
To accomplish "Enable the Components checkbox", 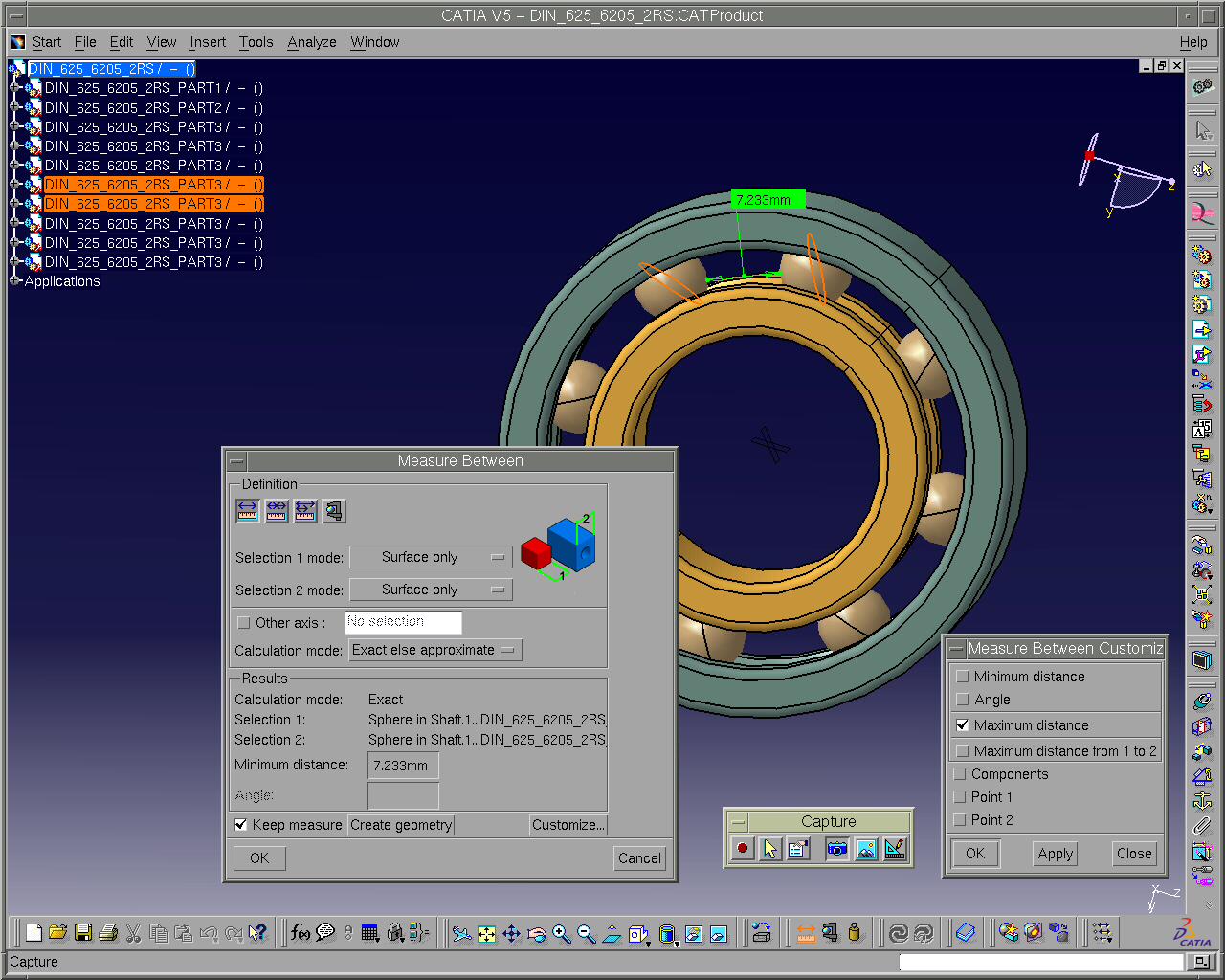I will pyautogui.click(x=960, y=774).
